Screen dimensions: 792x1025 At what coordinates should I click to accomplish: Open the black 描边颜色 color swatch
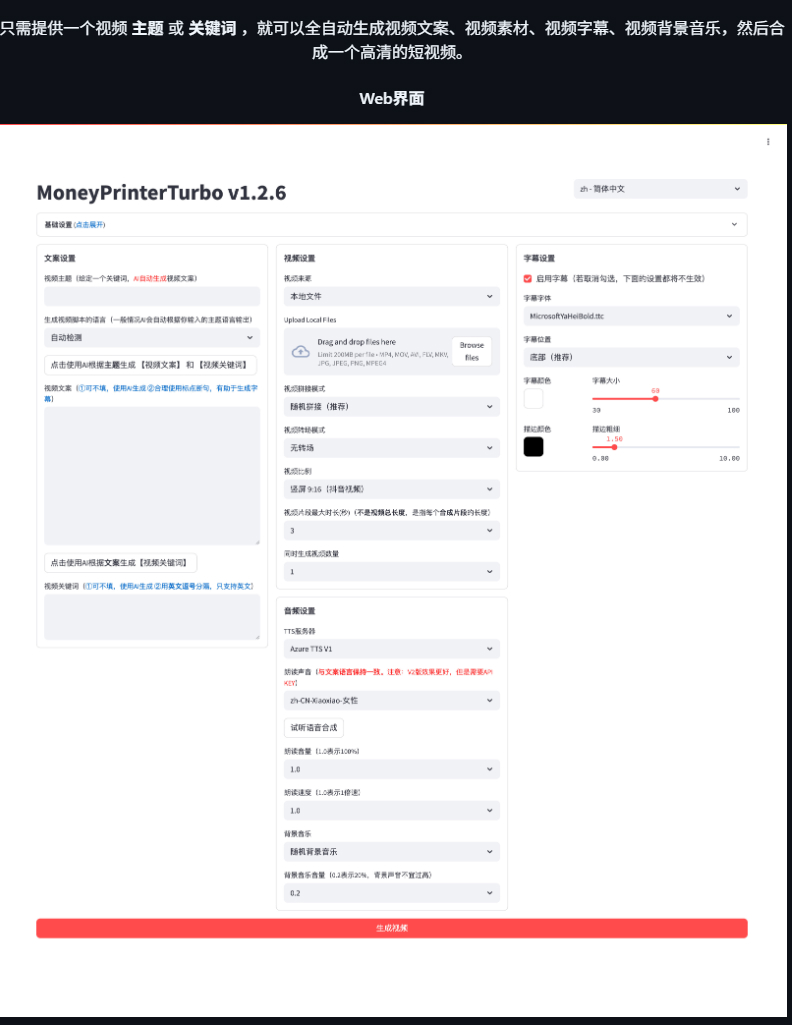click(533, 447)
